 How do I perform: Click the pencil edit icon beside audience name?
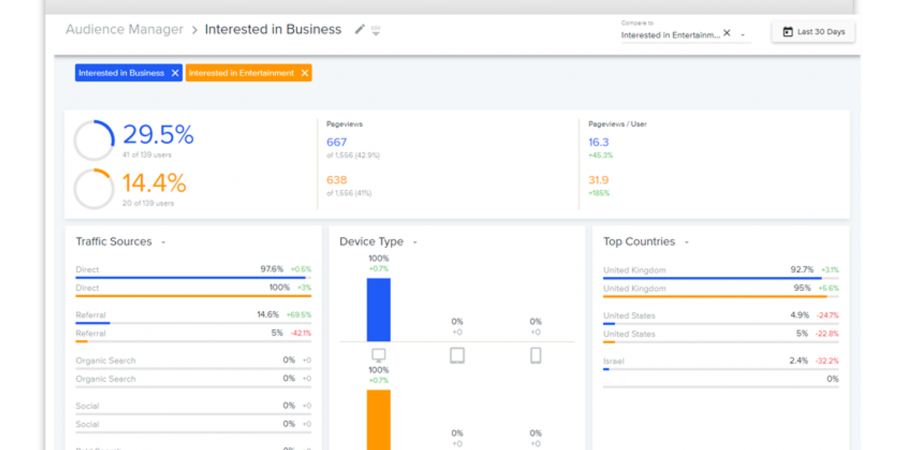360,30
